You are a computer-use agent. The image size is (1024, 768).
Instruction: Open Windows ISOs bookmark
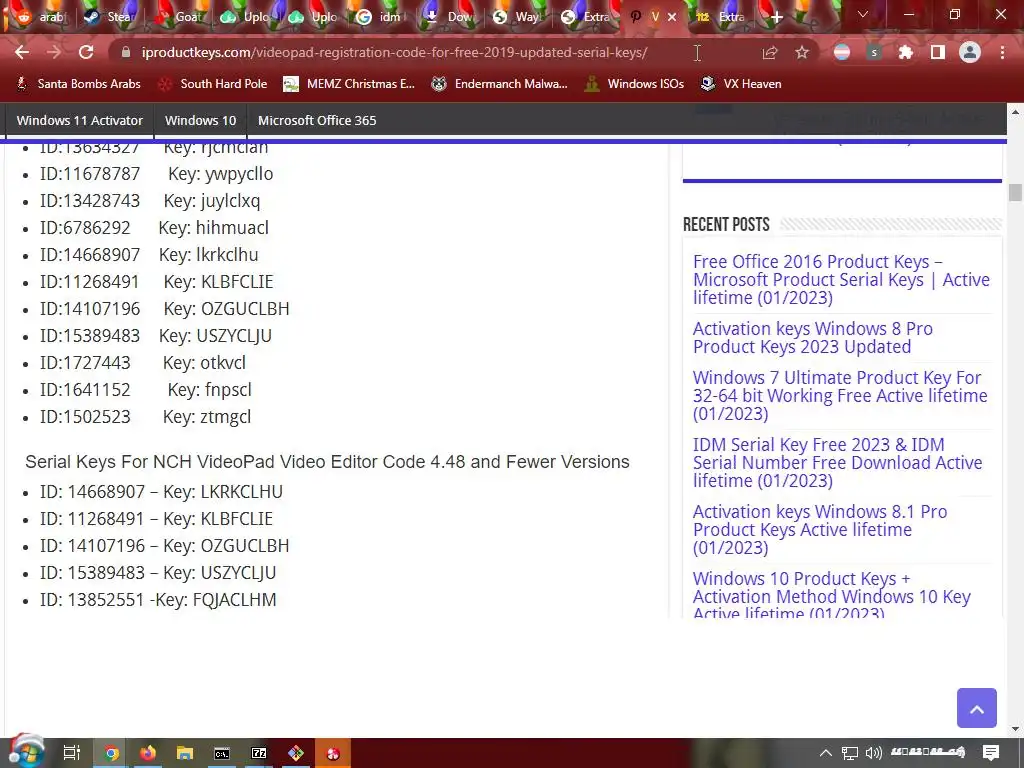click(633, 84)
